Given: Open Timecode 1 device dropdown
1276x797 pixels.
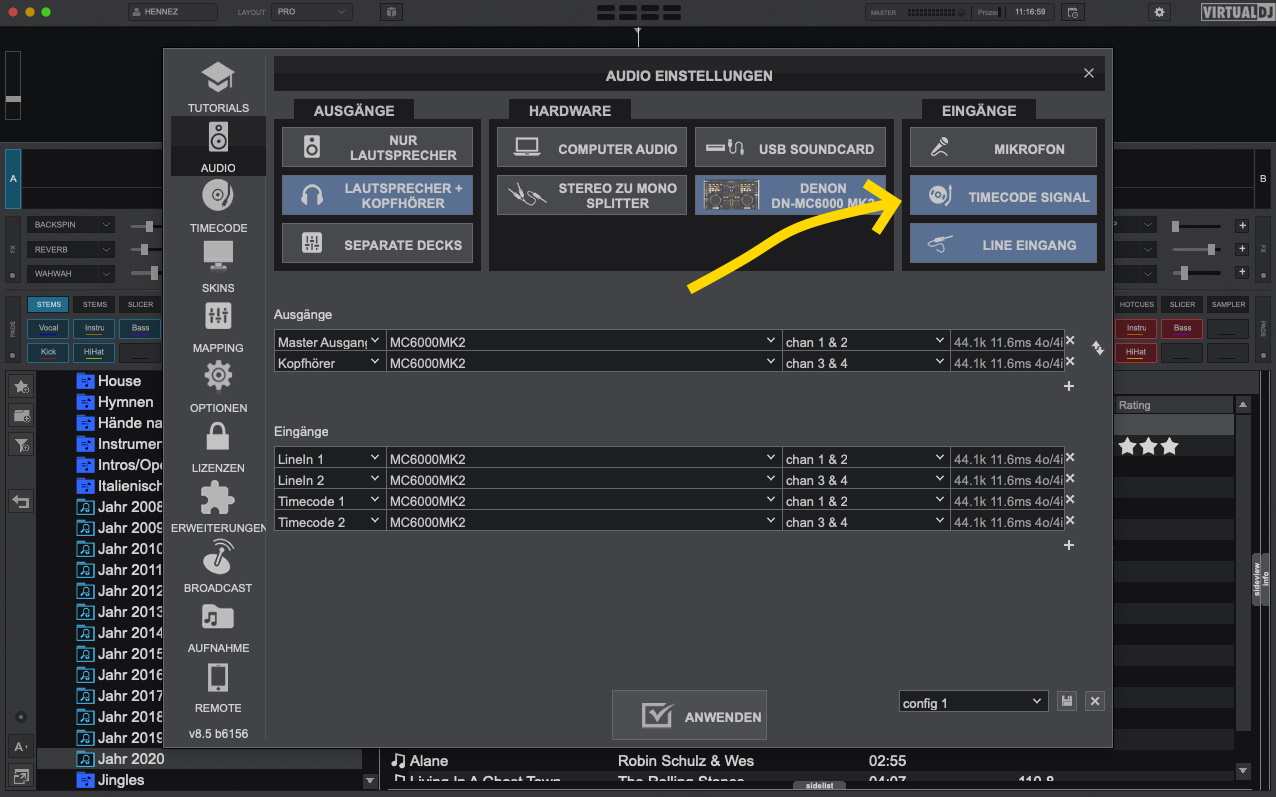Looking at the screenshot, I should (x=583, y=500).
